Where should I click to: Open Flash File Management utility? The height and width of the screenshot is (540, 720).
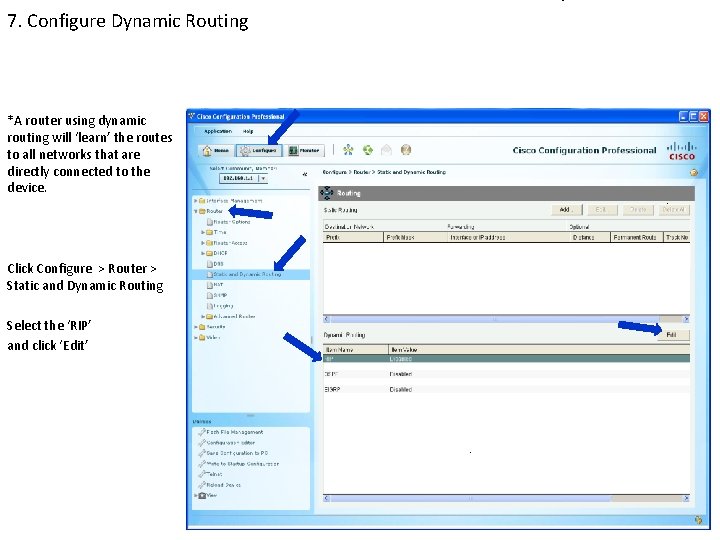231,432
